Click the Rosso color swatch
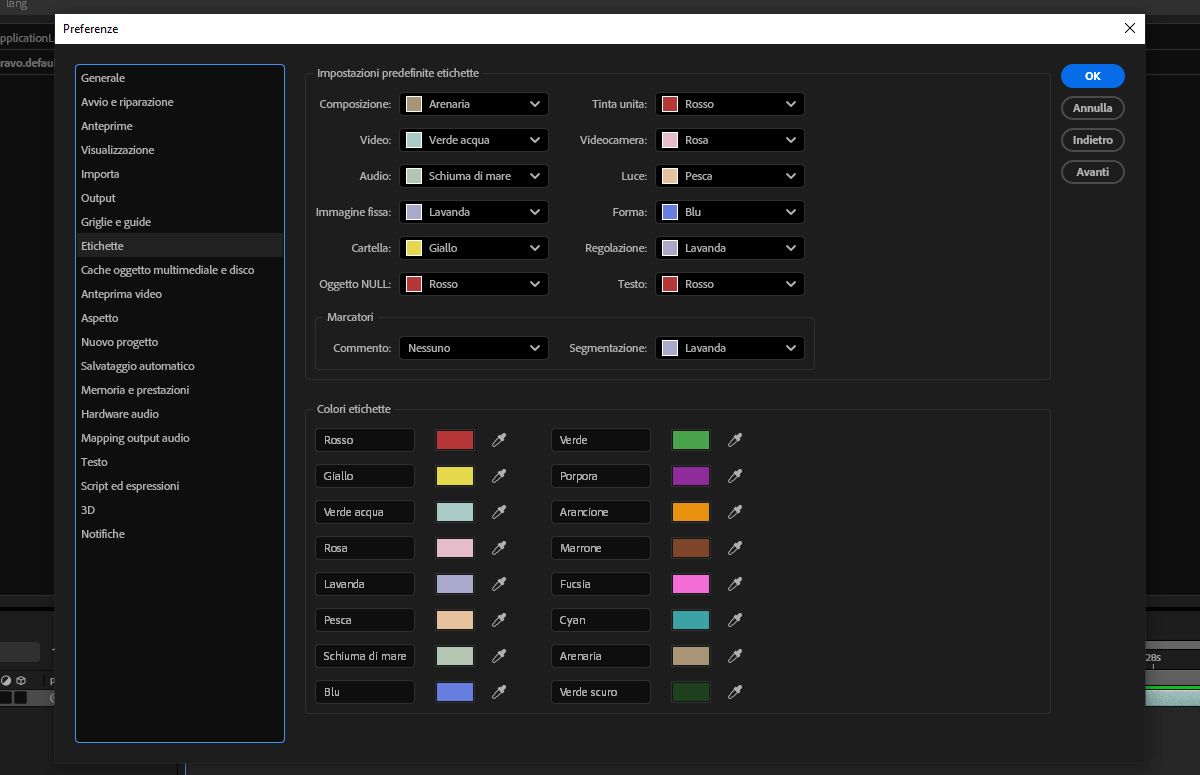Image resolution: width=1200 pixels, height=775 pixels. tap(455, 440)
